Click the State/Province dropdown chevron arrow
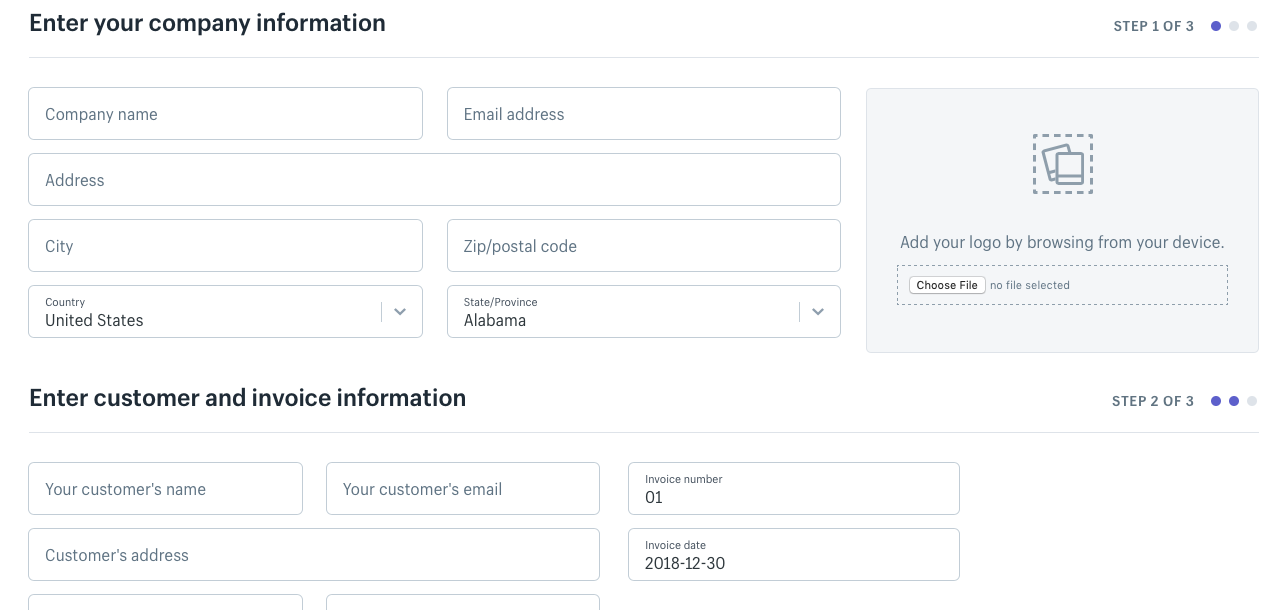The width and height of the screenshot is (1286, 610). 818,312
